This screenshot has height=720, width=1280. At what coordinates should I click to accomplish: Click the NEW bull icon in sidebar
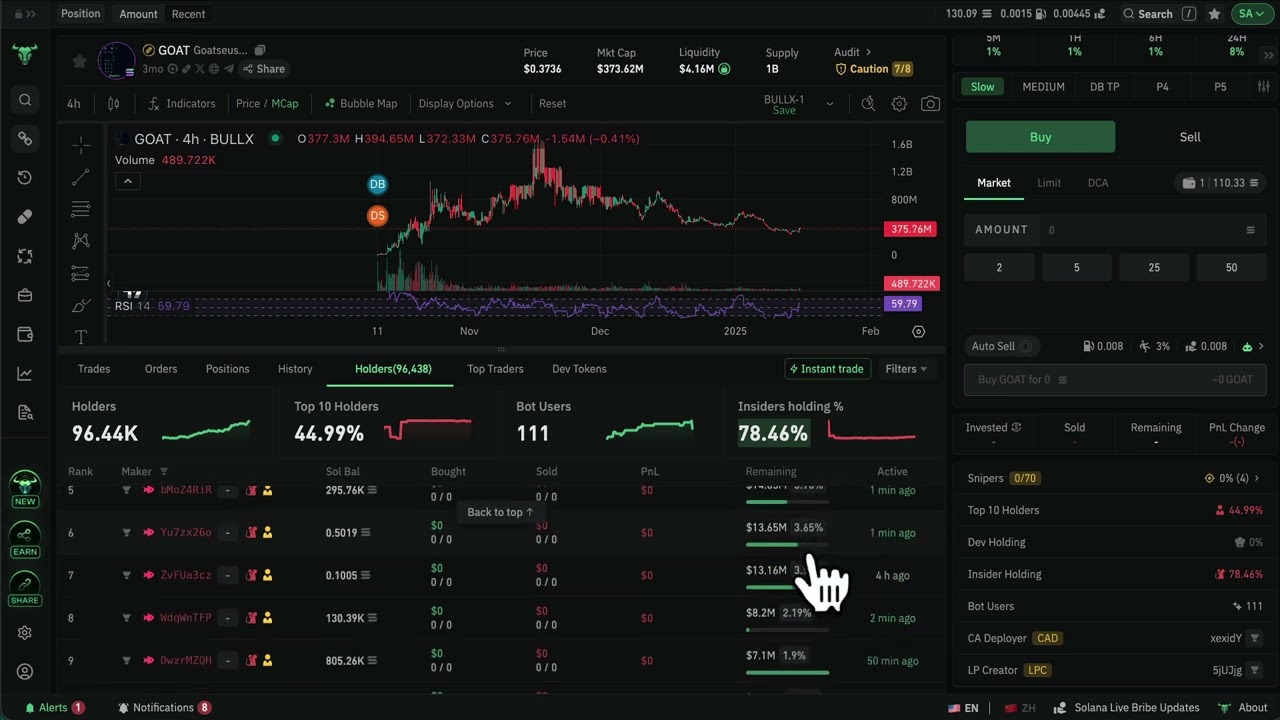pos(25,489)
